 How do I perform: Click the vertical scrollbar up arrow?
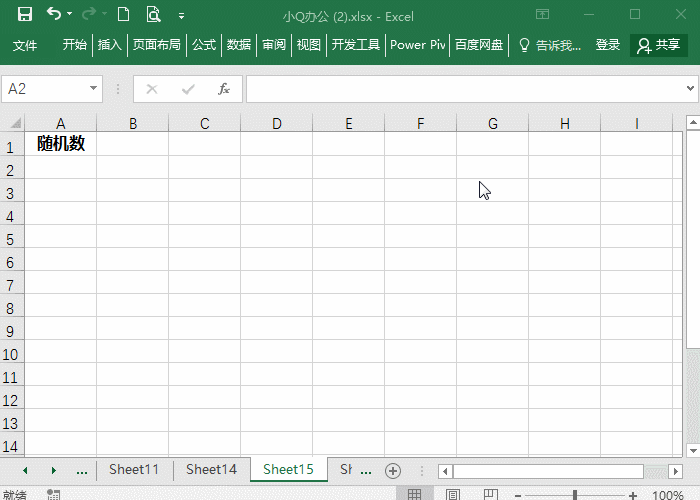693,122
